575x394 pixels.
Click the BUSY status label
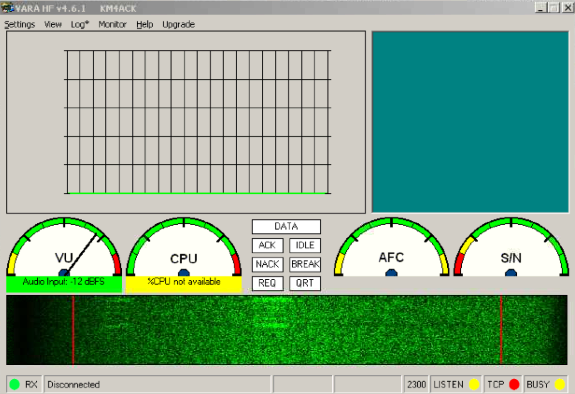coord(538,384)
